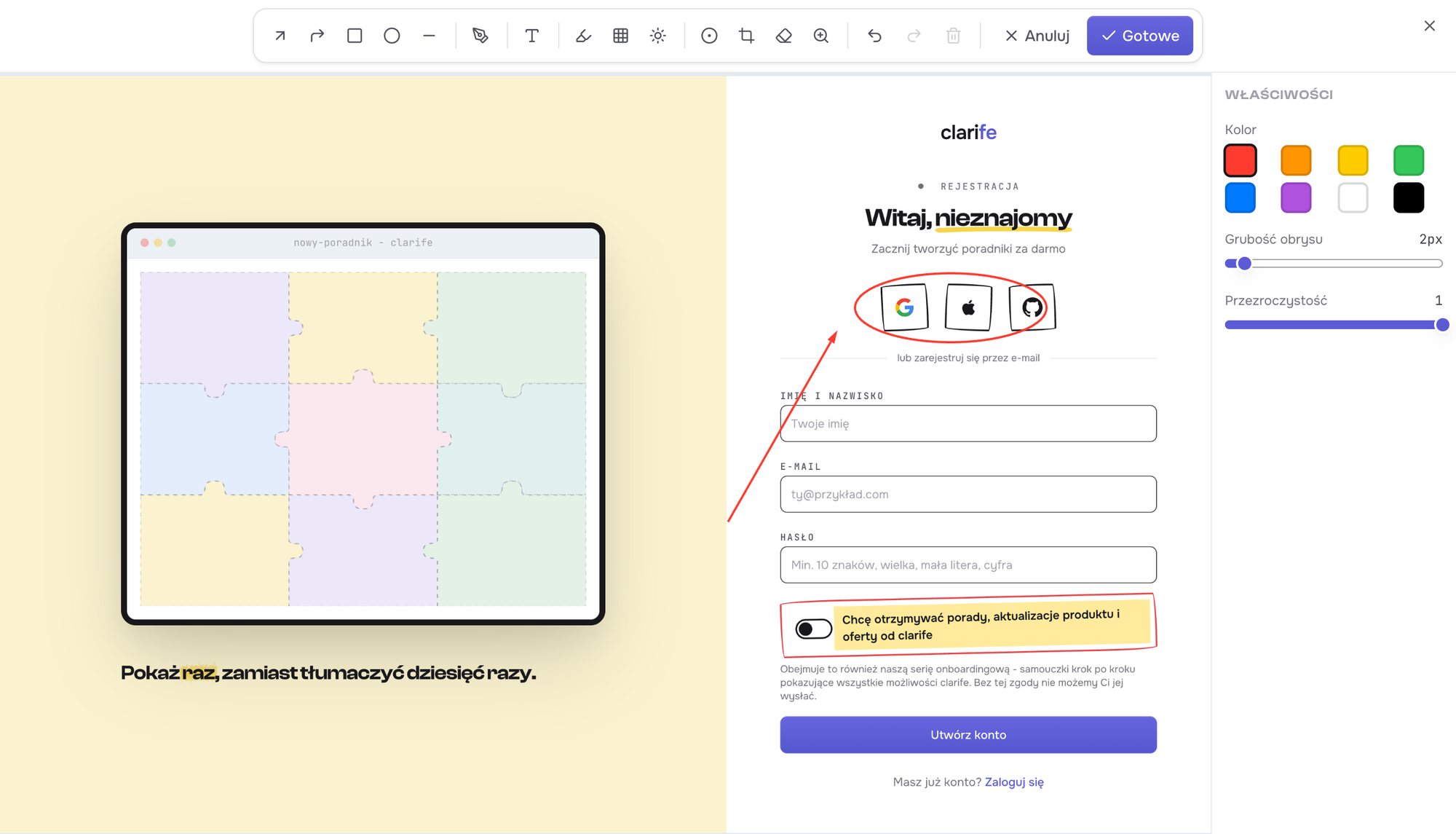Select the Text tool

tap(532, 36)
